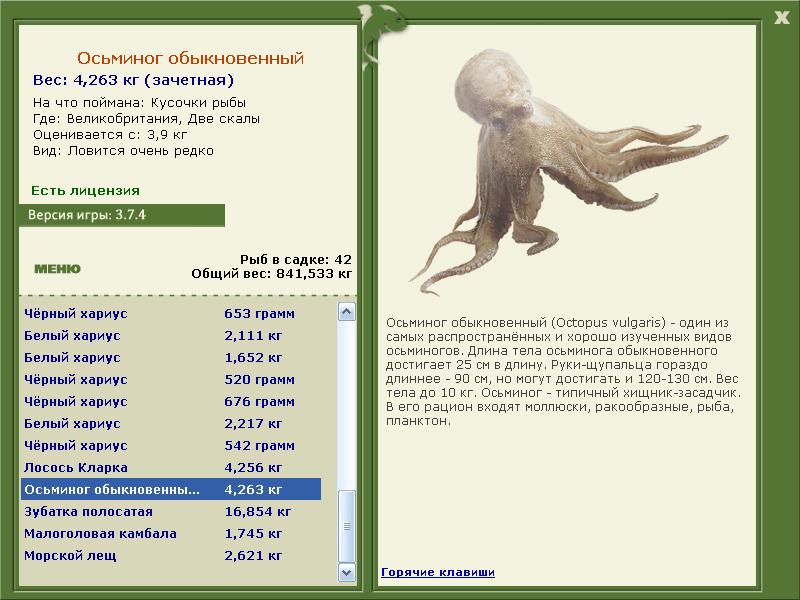Select Чёрный хариус 542 грамм entry

pos(171,445)
